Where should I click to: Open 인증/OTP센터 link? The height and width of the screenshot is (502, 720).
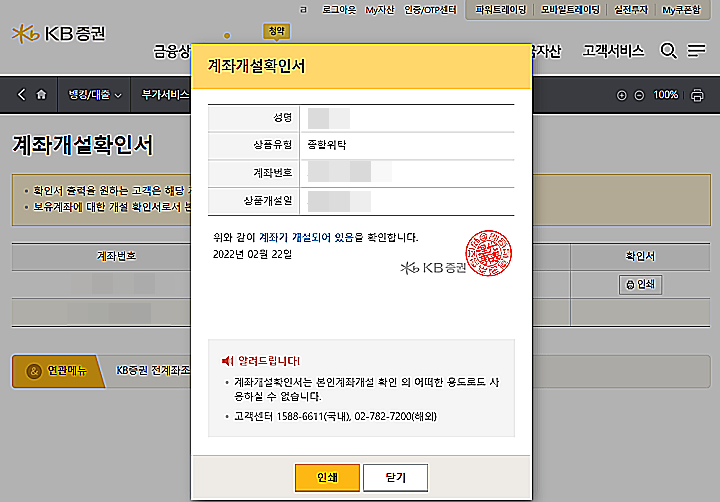coord(430,10)
